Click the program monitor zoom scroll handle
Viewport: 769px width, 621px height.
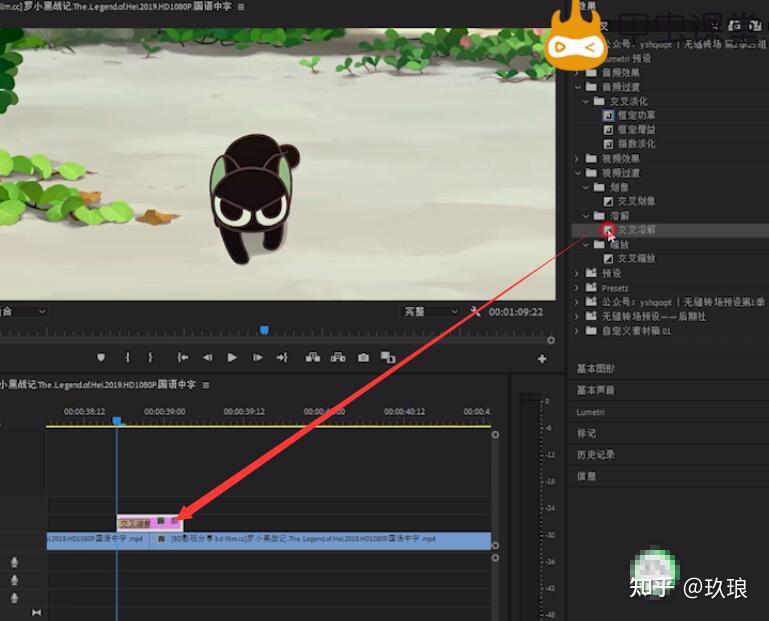point(551,340)
